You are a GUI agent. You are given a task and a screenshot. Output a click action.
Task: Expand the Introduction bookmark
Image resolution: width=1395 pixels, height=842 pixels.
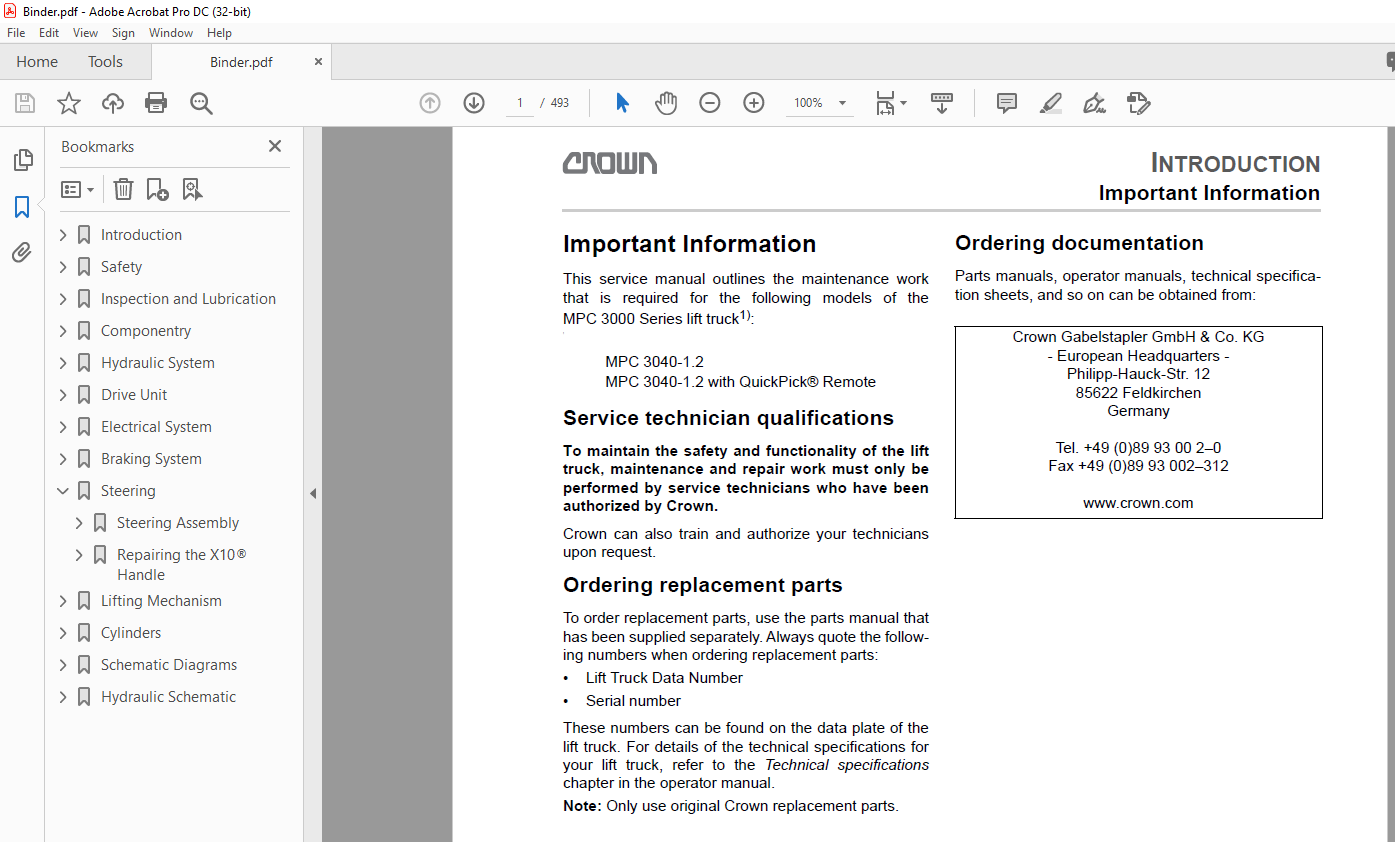[64, 235]
